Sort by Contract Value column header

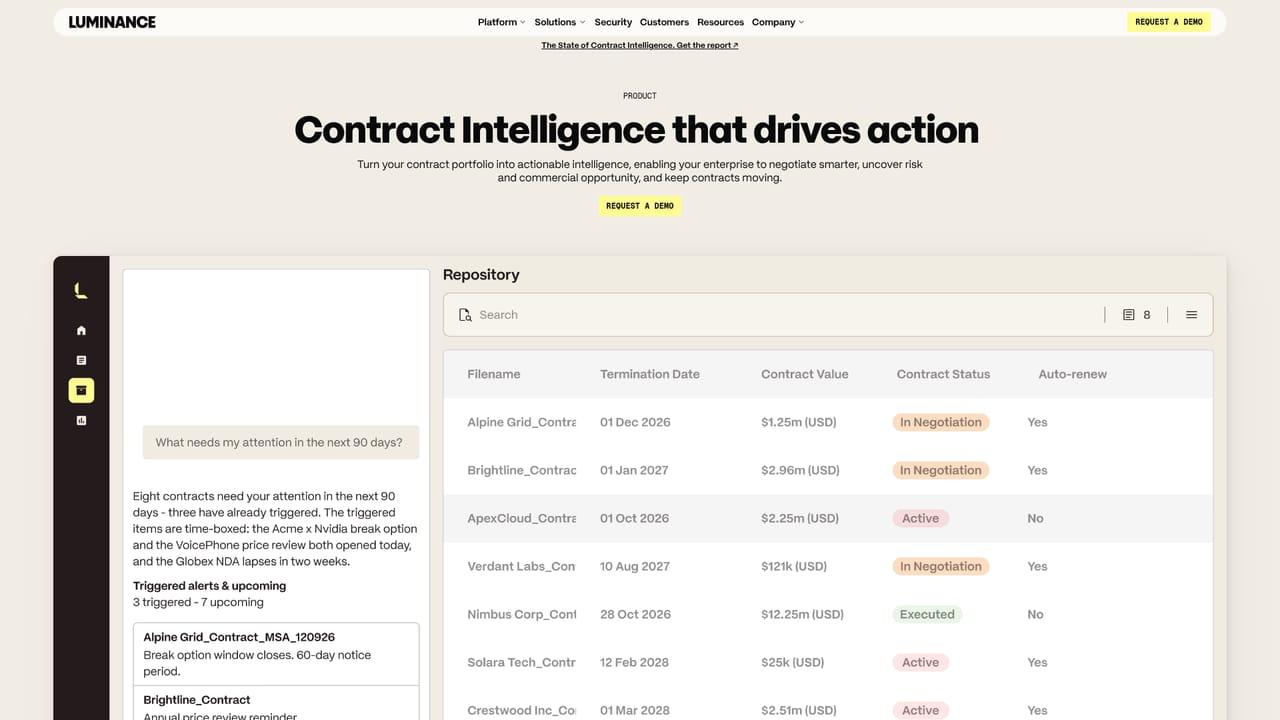[x=805, y=374]
